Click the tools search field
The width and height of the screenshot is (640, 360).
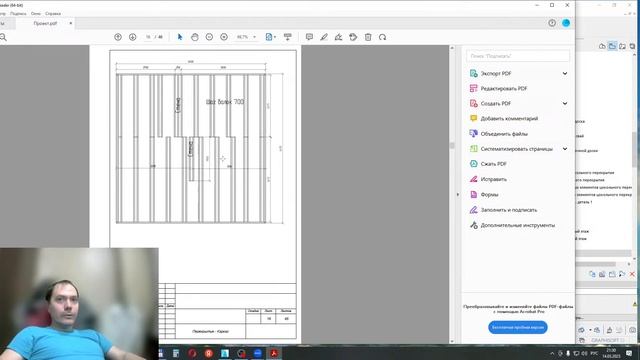[x=518, y=56]
